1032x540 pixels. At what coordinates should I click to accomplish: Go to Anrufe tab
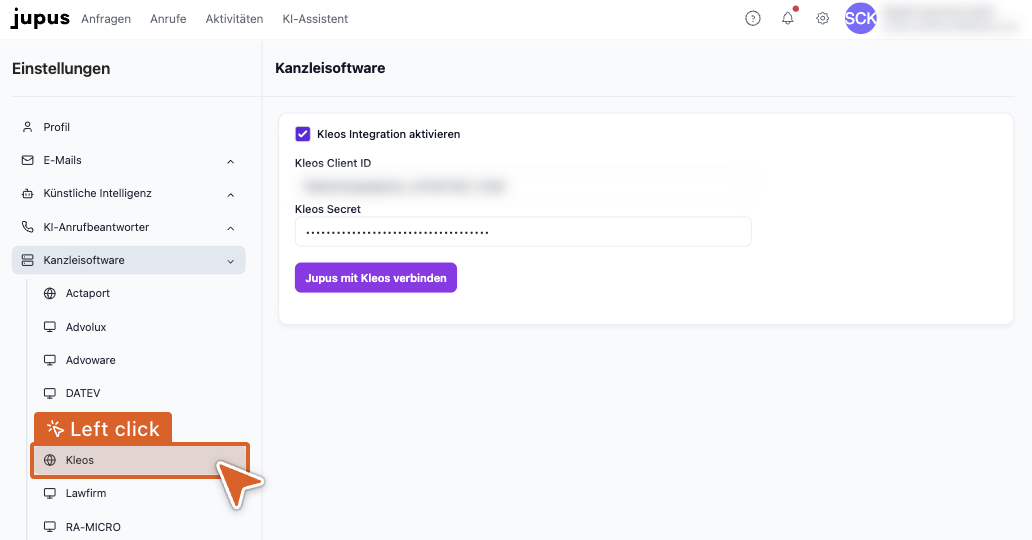(168, 19)
